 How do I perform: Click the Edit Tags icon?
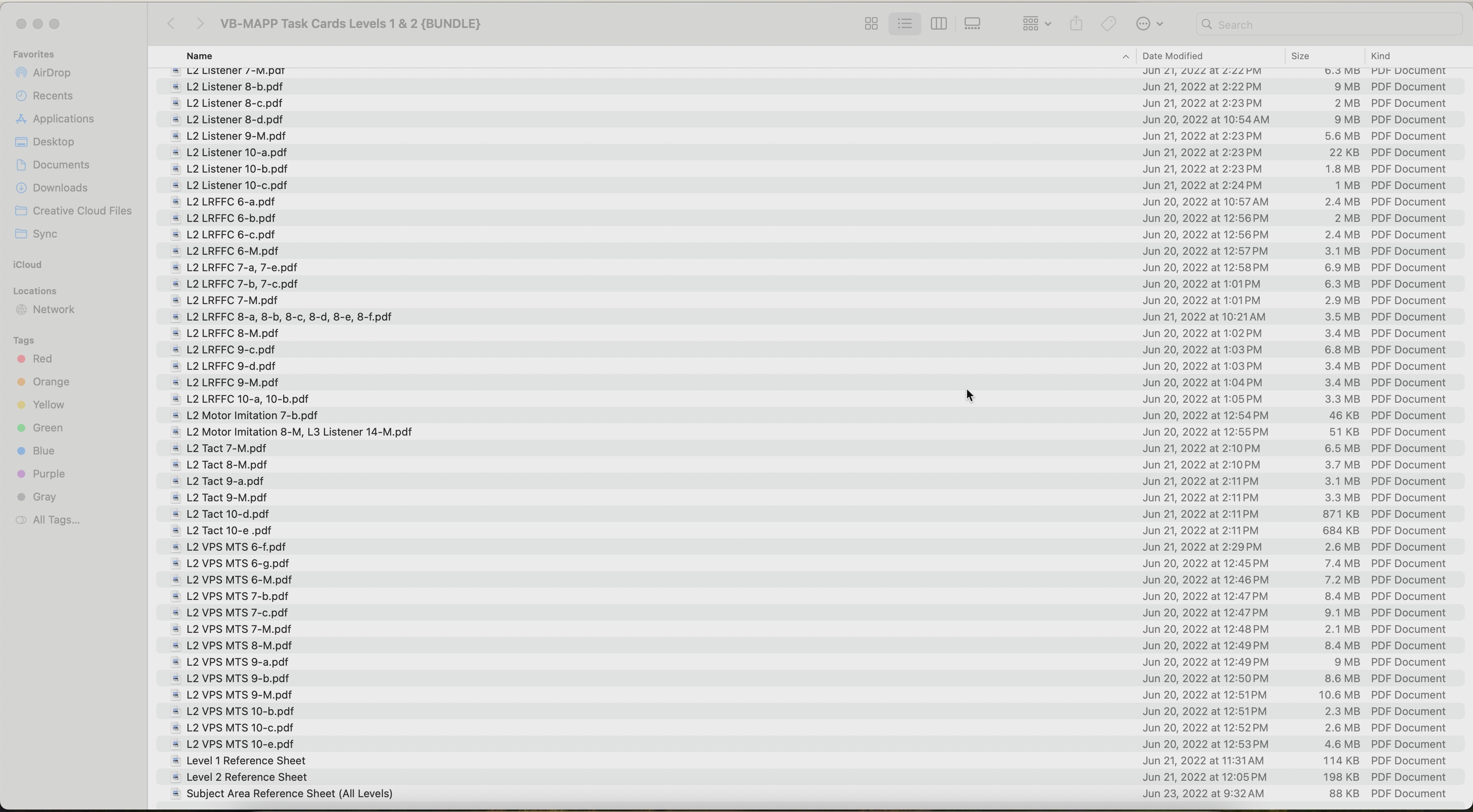(x=1109, y=24)
